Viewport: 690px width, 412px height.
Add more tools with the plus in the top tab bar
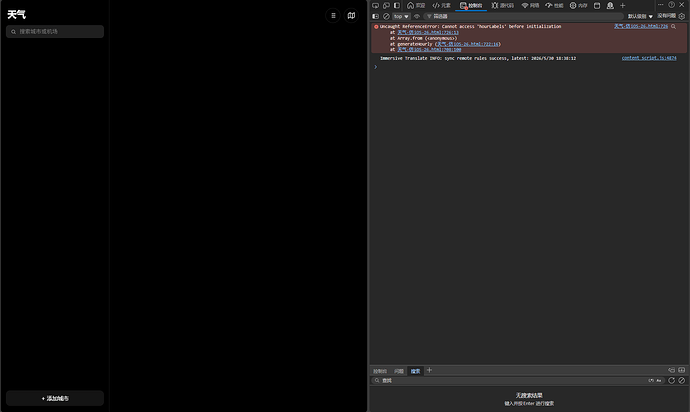point(622,5)
